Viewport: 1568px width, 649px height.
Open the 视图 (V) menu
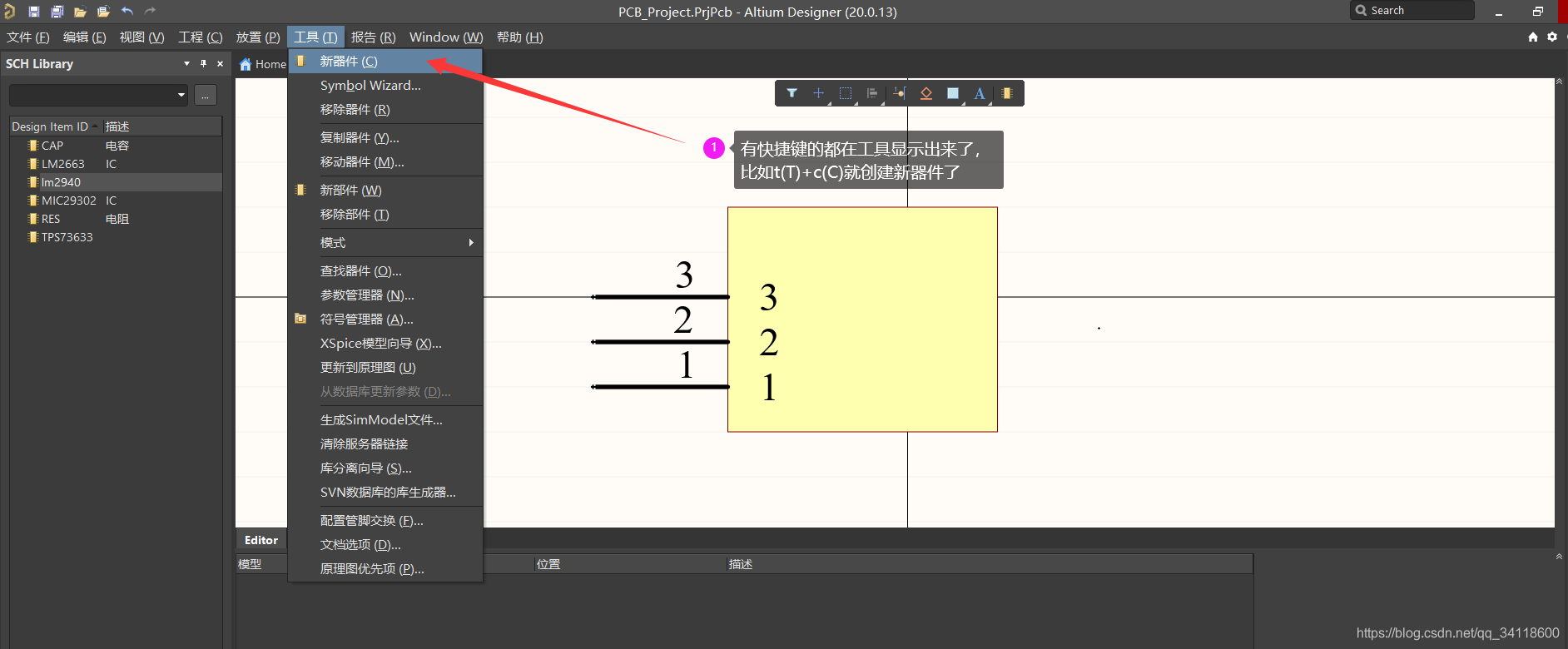(142, 37)
